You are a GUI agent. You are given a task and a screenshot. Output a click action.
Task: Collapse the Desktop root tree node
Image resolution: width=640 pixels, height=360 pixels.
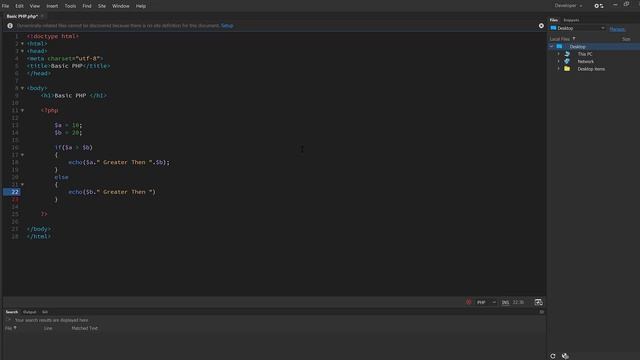(551, 47)
